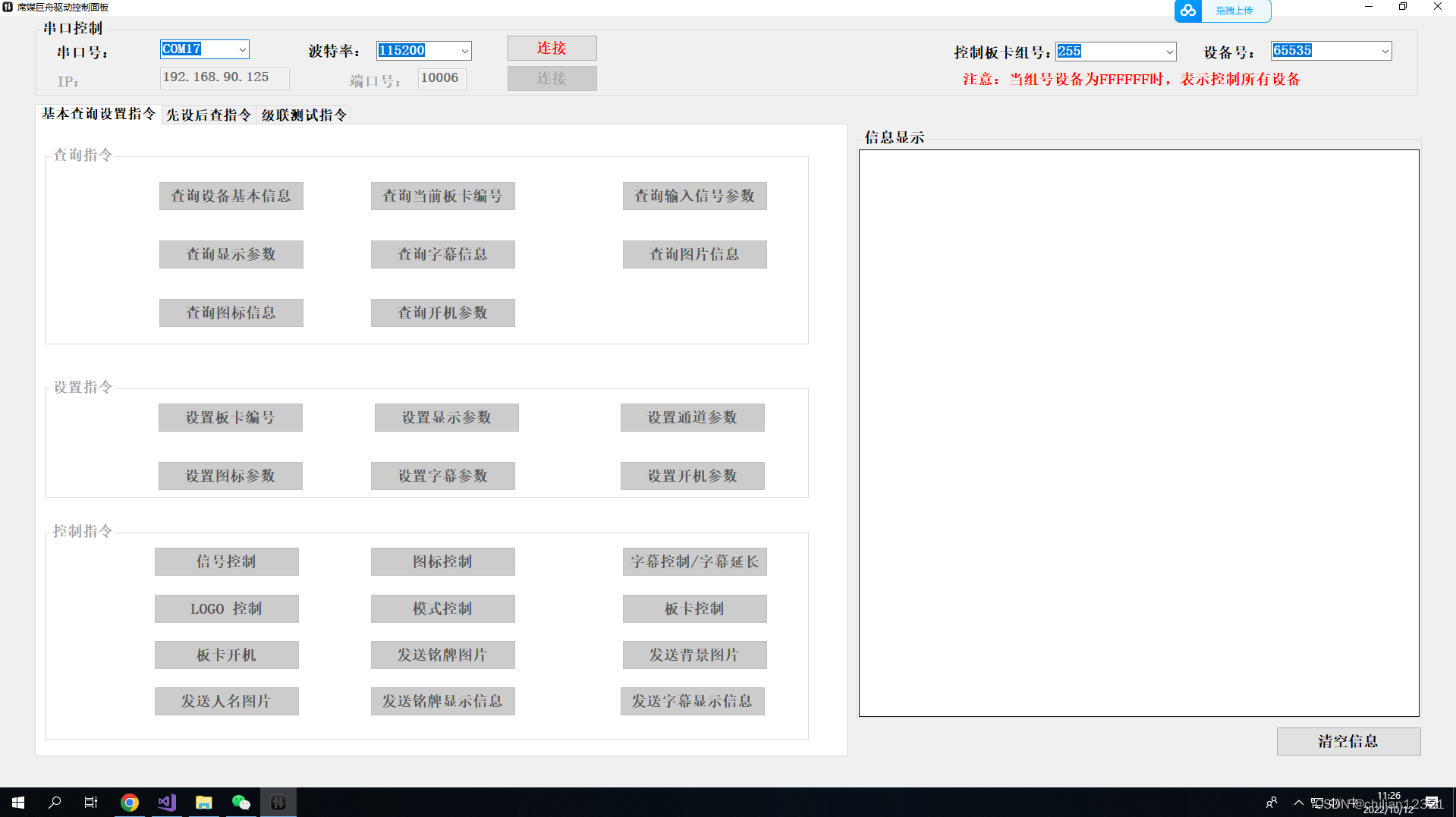
Task: Click 设置字幕参数 button
Action: 442,476
